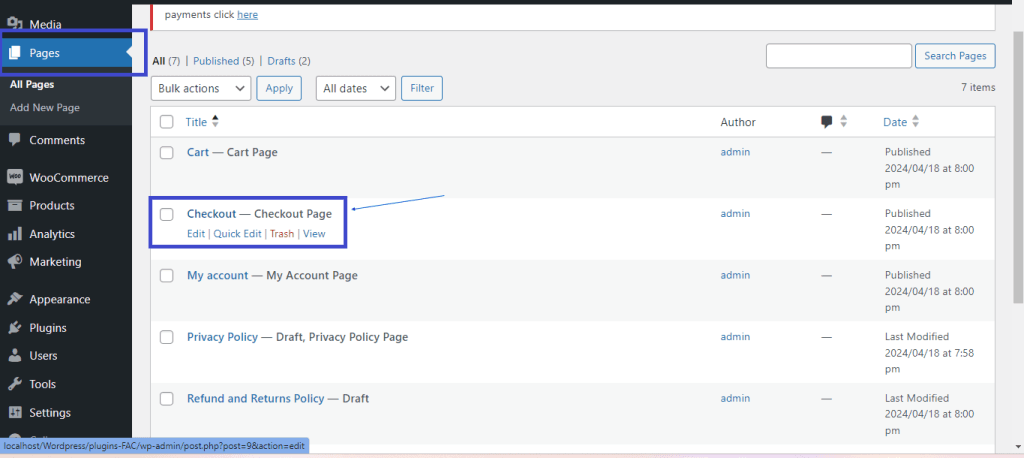Show the All (7) pages filter

tap(166, 61)
